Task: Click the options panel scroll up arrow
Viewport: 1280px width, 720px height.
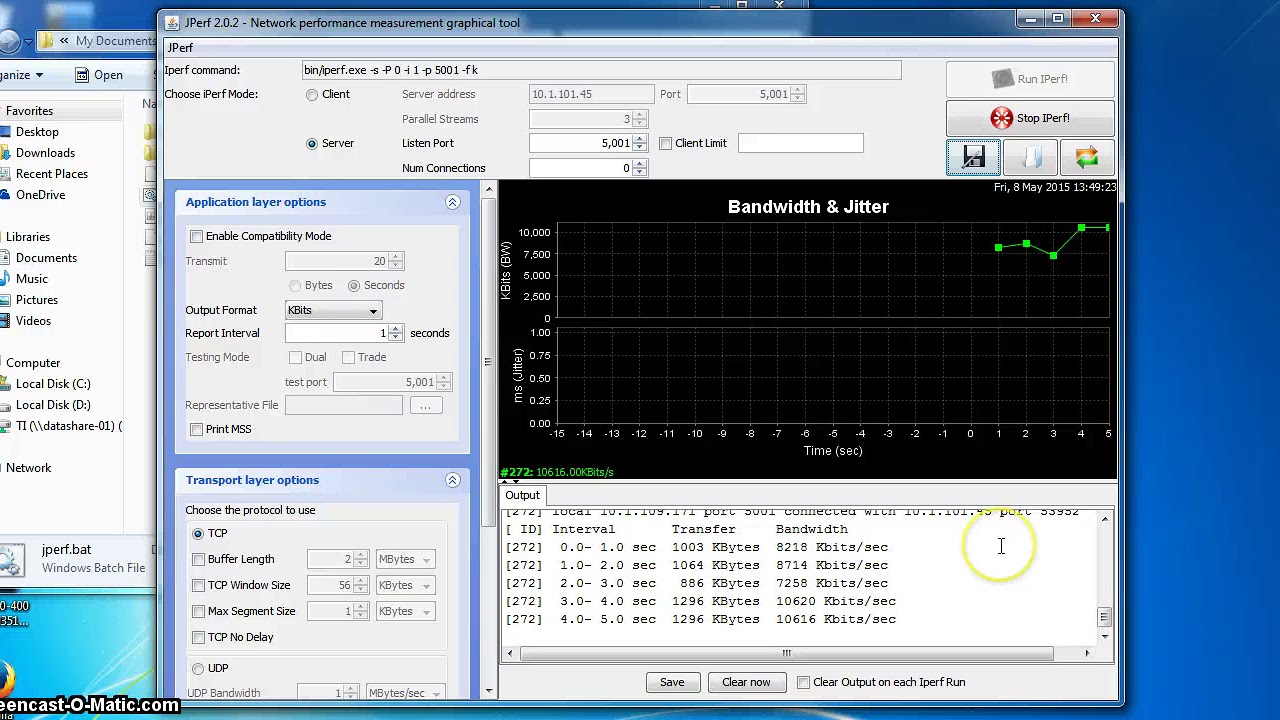Action: pos(489,189)
